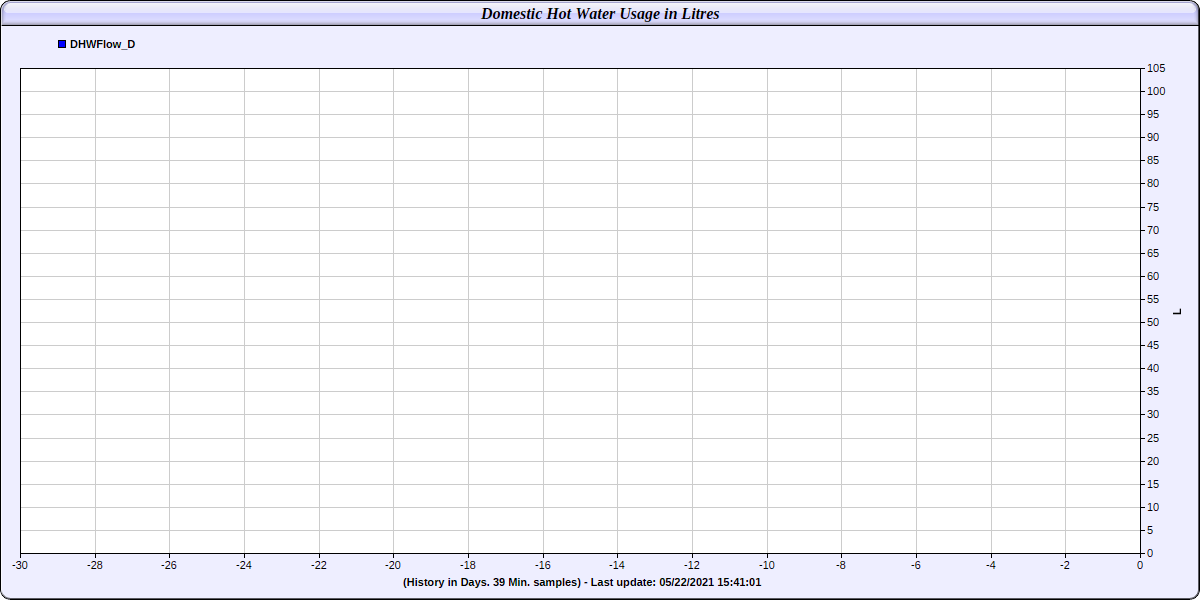
Task: Select the DHWFlow_D legend label
Action: click(x=102, y=44)
